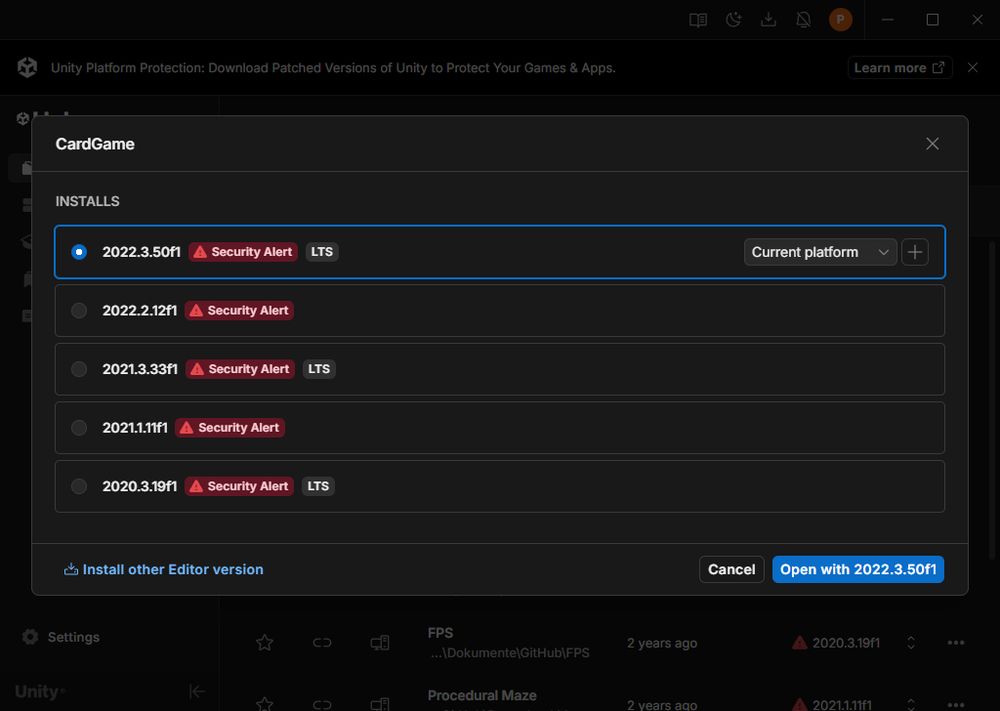Click Security Alert badge for 2021.1.11f1

point(230,428)
